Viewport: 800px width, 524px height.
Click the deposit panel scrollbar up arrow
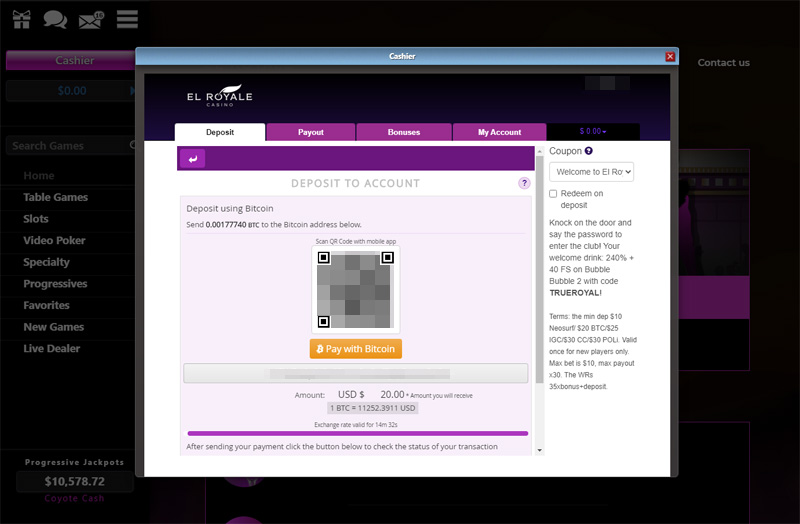539,152
